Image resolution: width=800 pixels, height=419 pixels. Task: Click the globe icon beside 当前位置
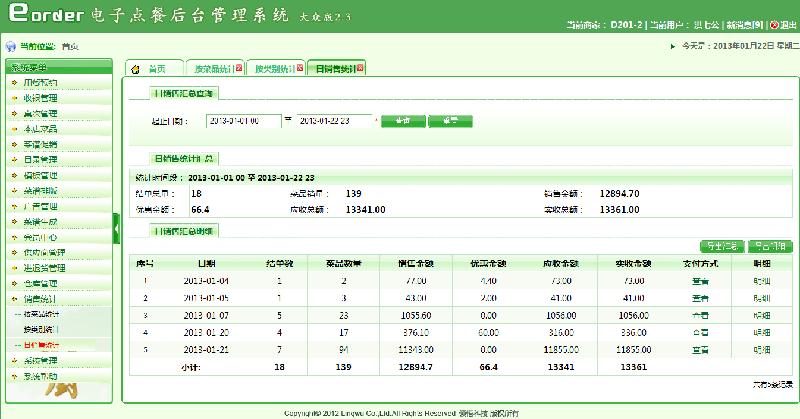point(11,47)
